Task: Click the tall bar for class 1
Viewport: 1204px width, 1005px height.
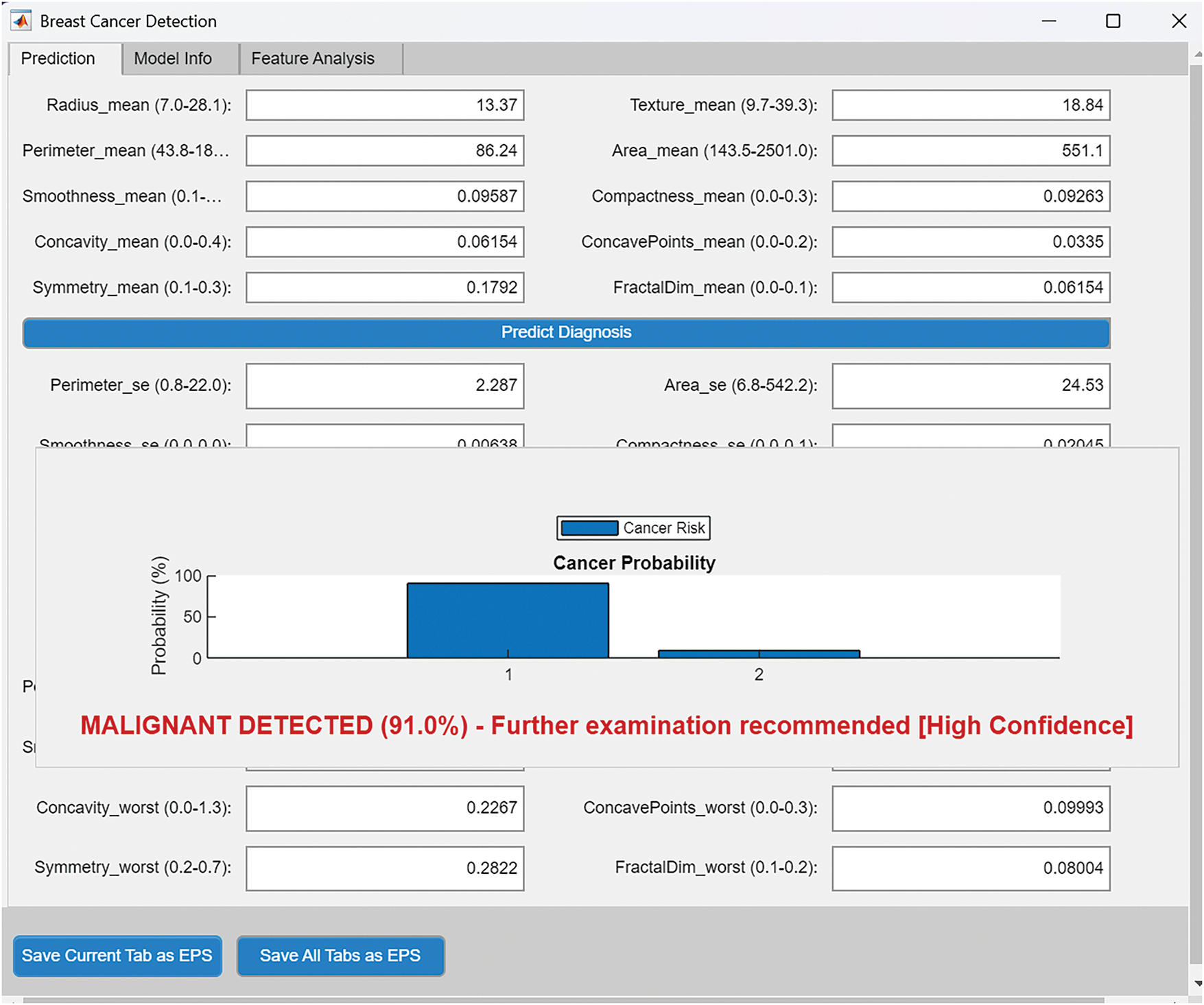Action: pos(508,620)
